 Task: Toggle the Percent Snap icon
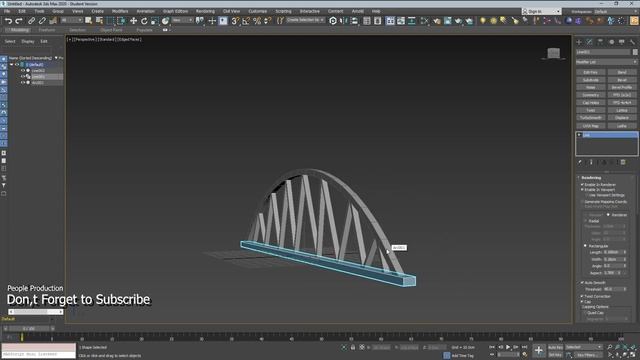point(257,21)
